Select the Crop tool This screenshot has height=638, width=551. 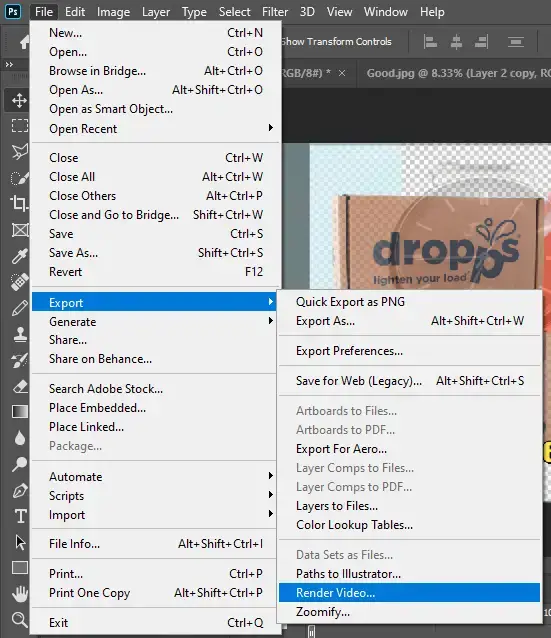[19, 202]
